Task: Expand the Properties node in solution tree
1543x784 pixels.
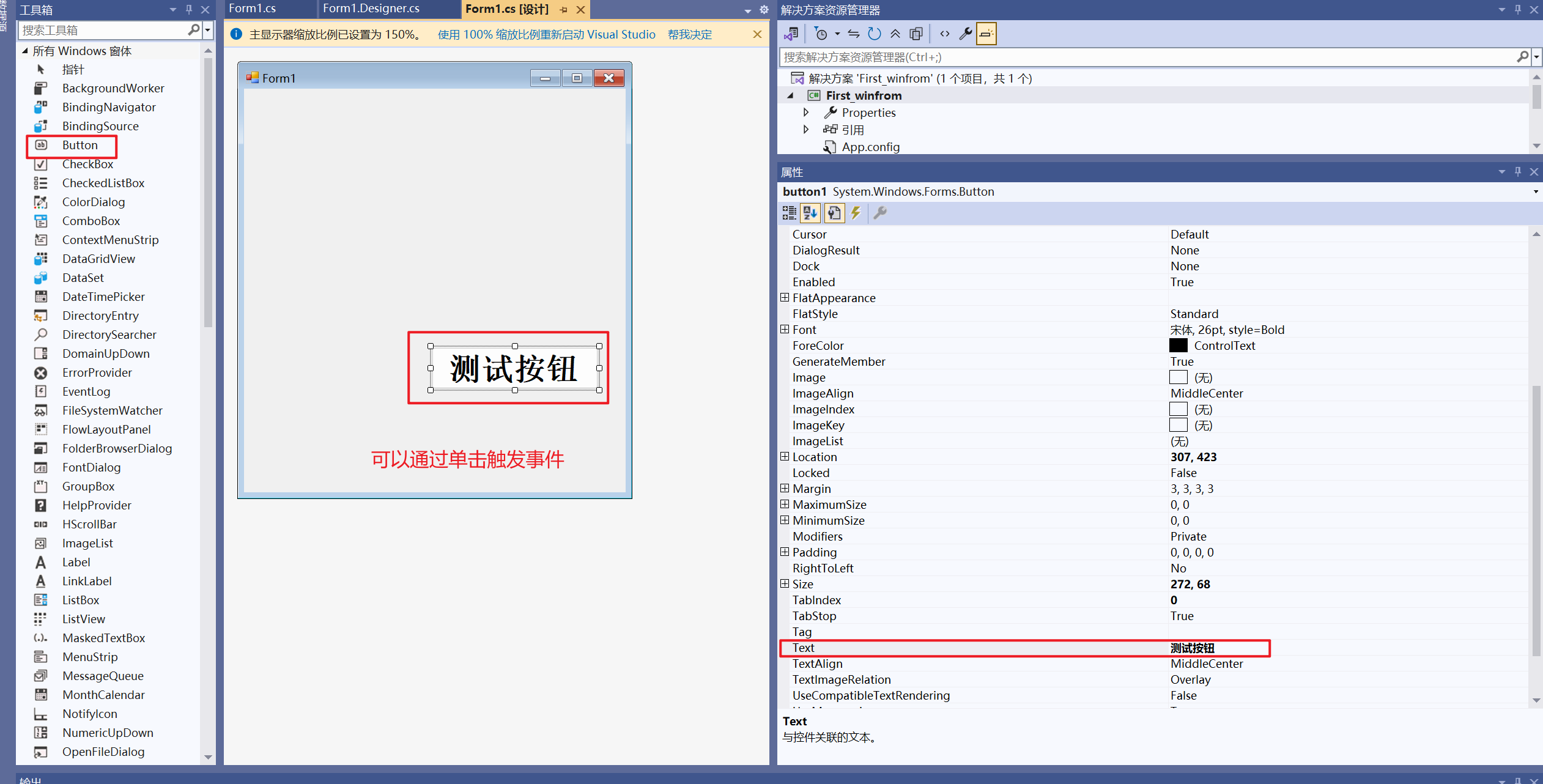Action: [806, 113]
